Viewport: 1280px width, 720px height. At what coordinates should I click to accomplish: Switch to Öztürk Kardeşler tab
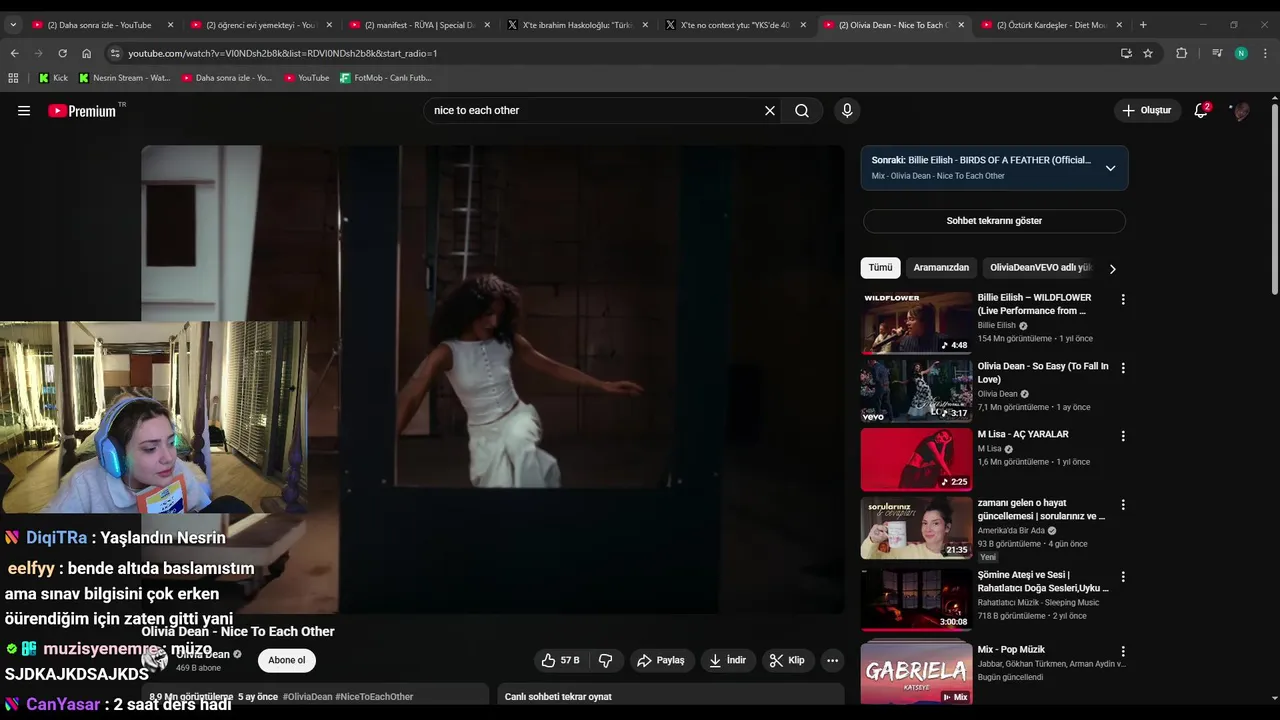point(1050,25)
